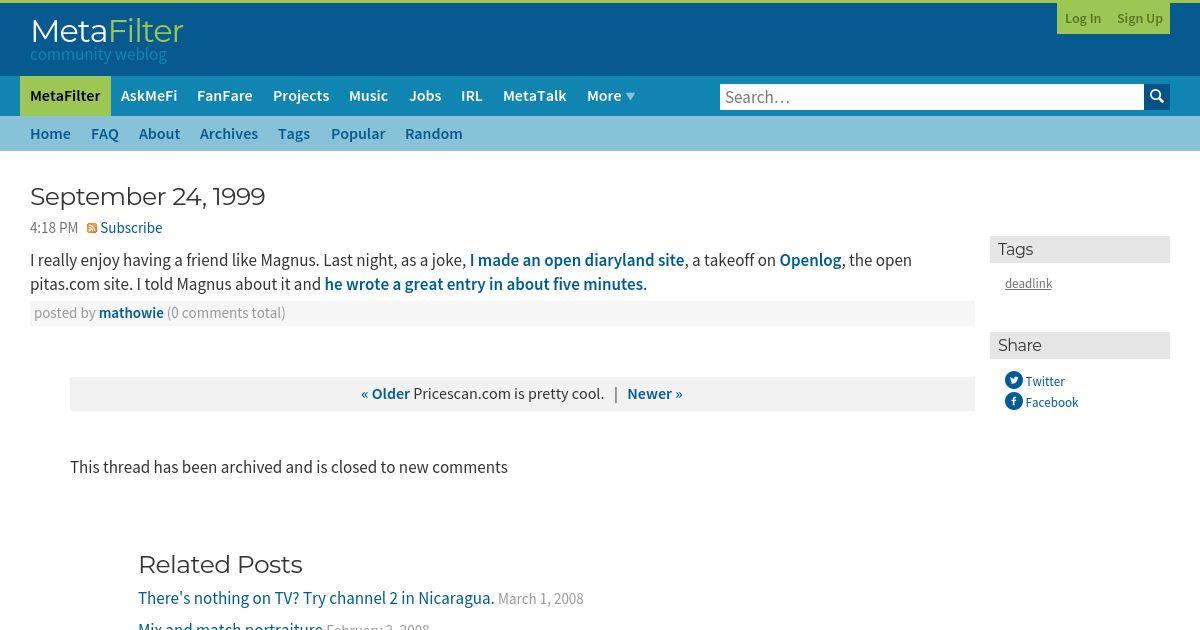
Task: Click the September 24, 1999 heading
Action: point(148,196)
